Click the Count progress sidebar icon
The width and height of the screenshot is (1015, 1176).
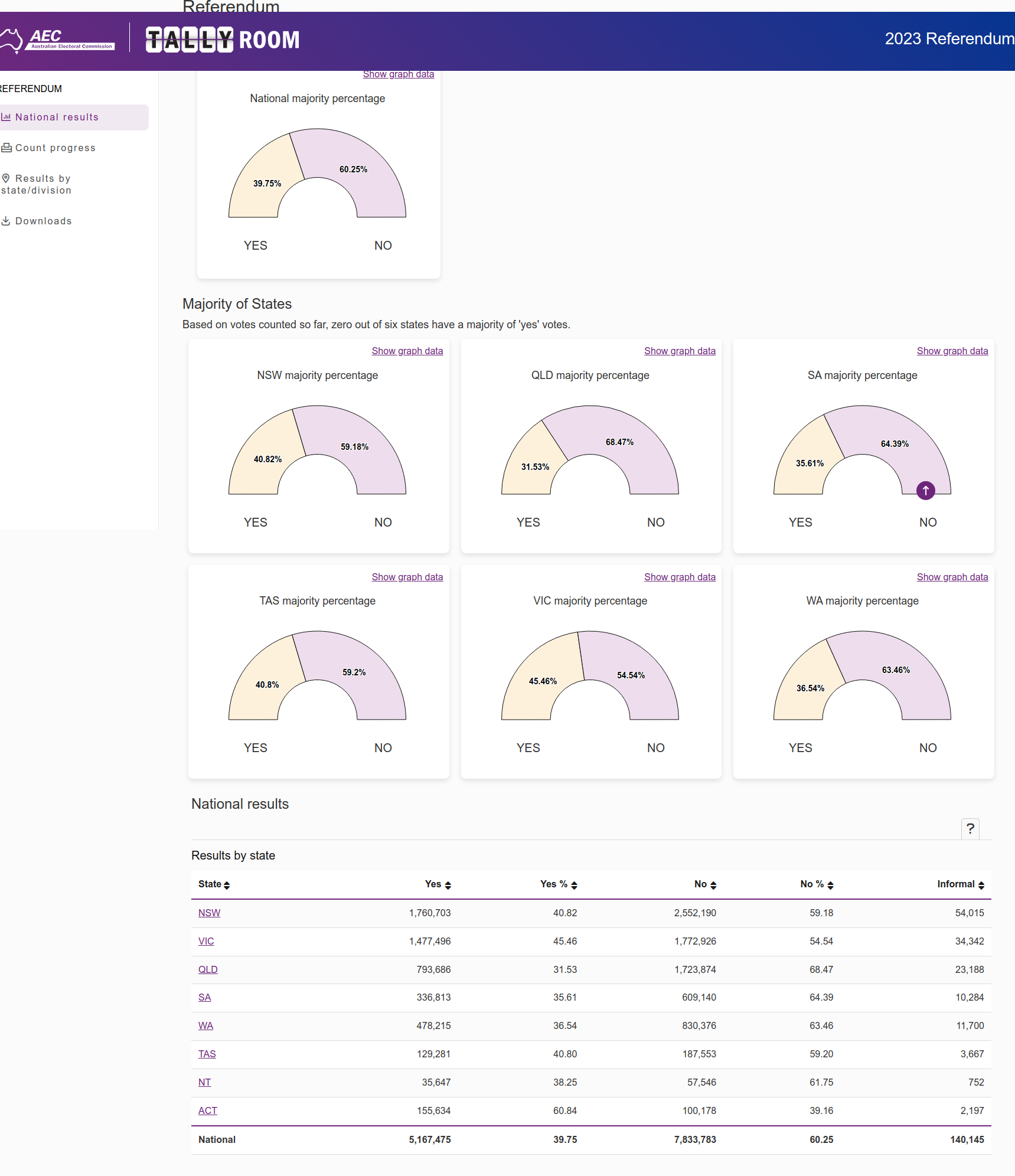pyautogui.click(x=6, y=148)
